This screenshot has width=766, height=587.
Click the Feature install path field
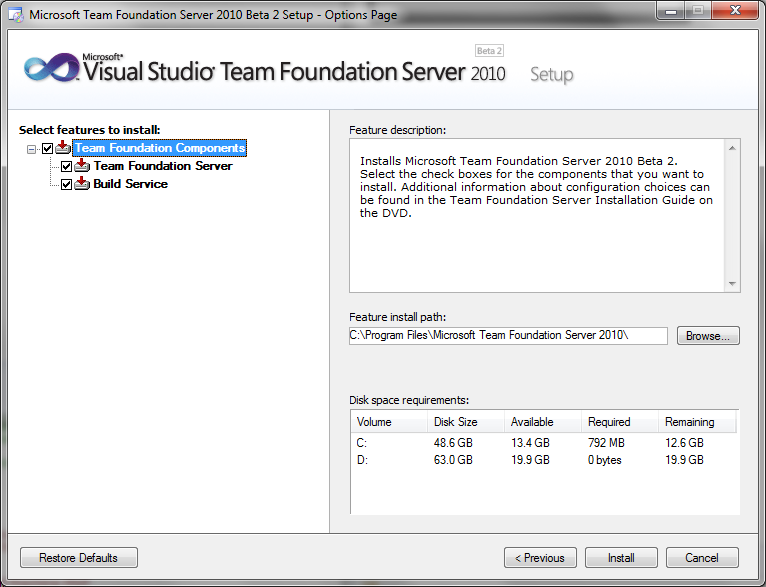(x=508, y=335)
